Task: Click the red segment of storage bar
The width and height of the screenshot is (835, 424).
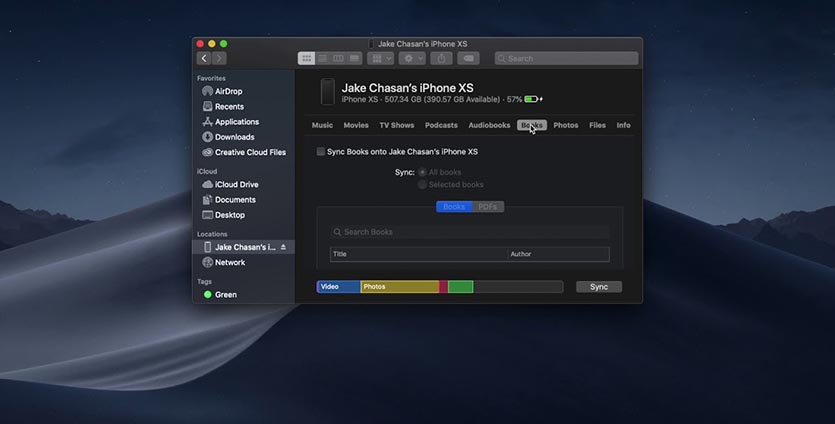Action: pyautogui.click(x=444, y=287)
